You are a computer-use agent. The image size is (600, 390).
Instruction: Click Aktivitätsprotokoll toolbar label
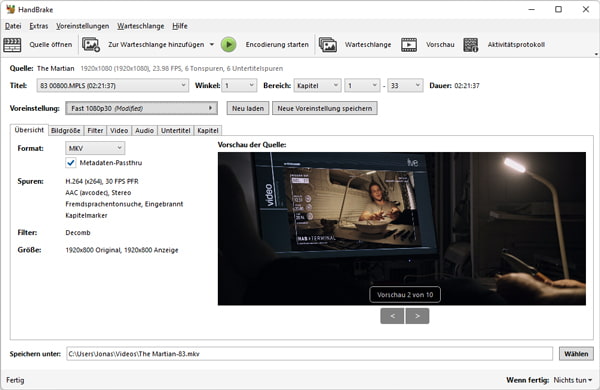516,45
